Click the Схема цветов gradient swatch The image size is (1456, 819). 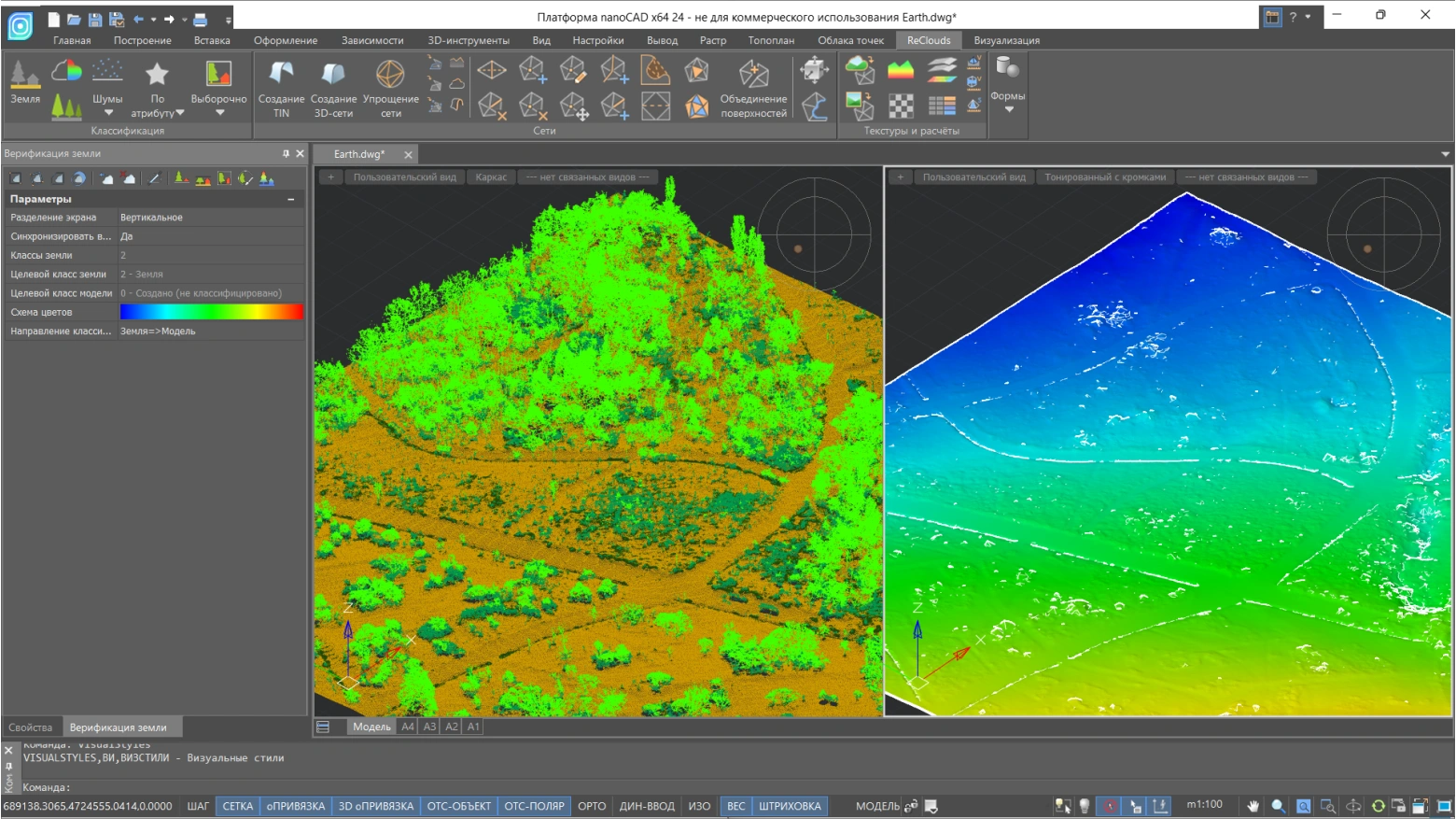(211, 312)
